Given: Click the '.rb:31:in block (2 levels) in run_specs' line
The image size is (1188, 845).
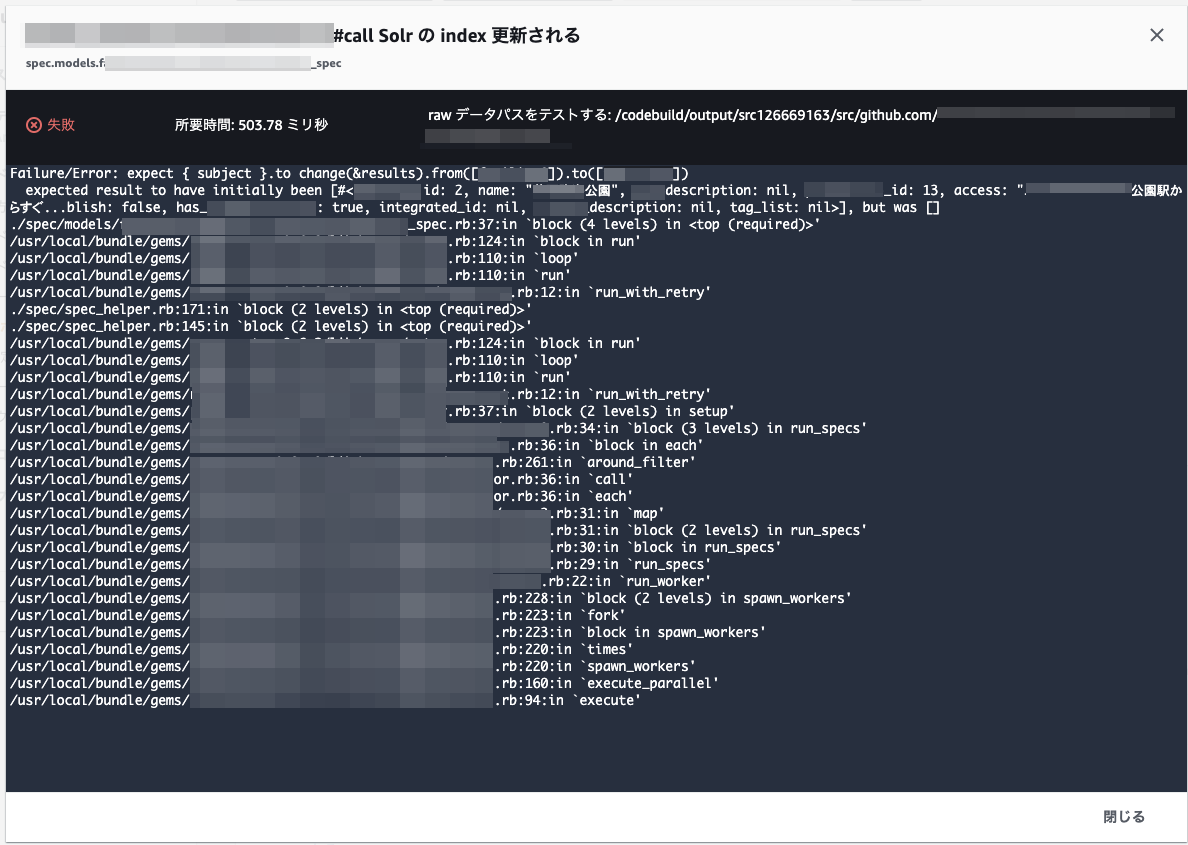Looking at the screenshot, I should click(439, 530).
